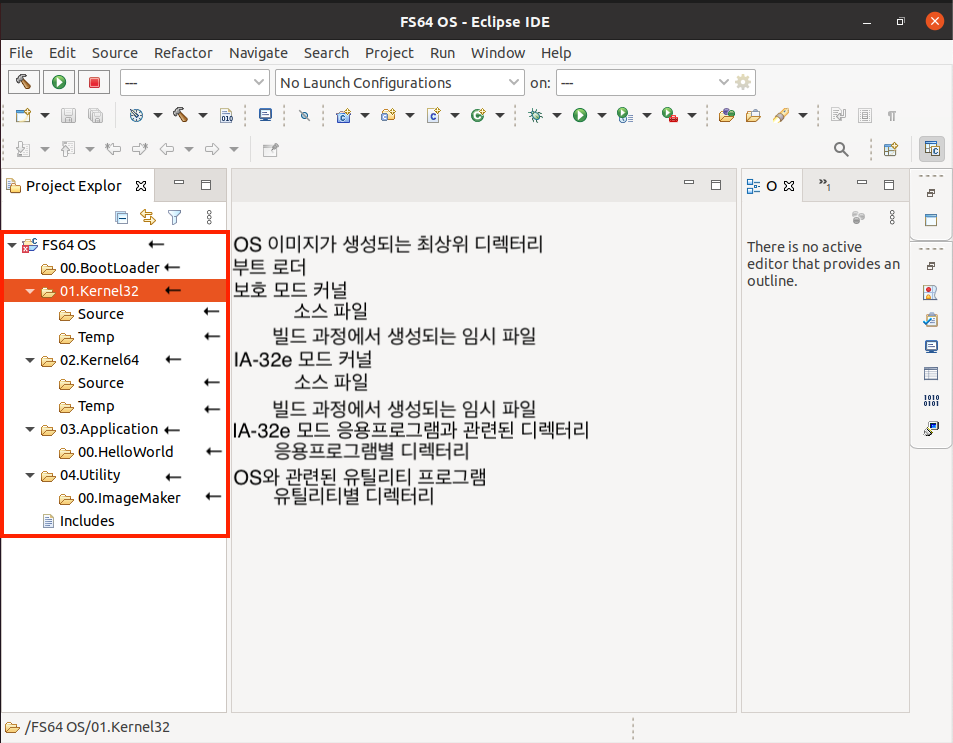Collapse the 03.Application folder arrow
Screen dimensions: 953x743
point(30,429)
